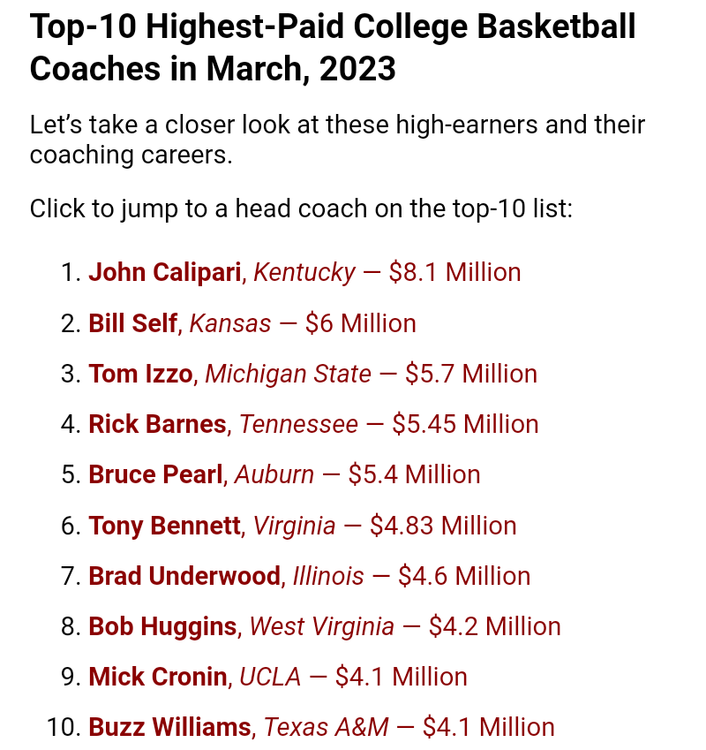Select the Bruce Pearl link
Image resolution: width=706 pixels, height=750 pixels.
tap(155, 475)
